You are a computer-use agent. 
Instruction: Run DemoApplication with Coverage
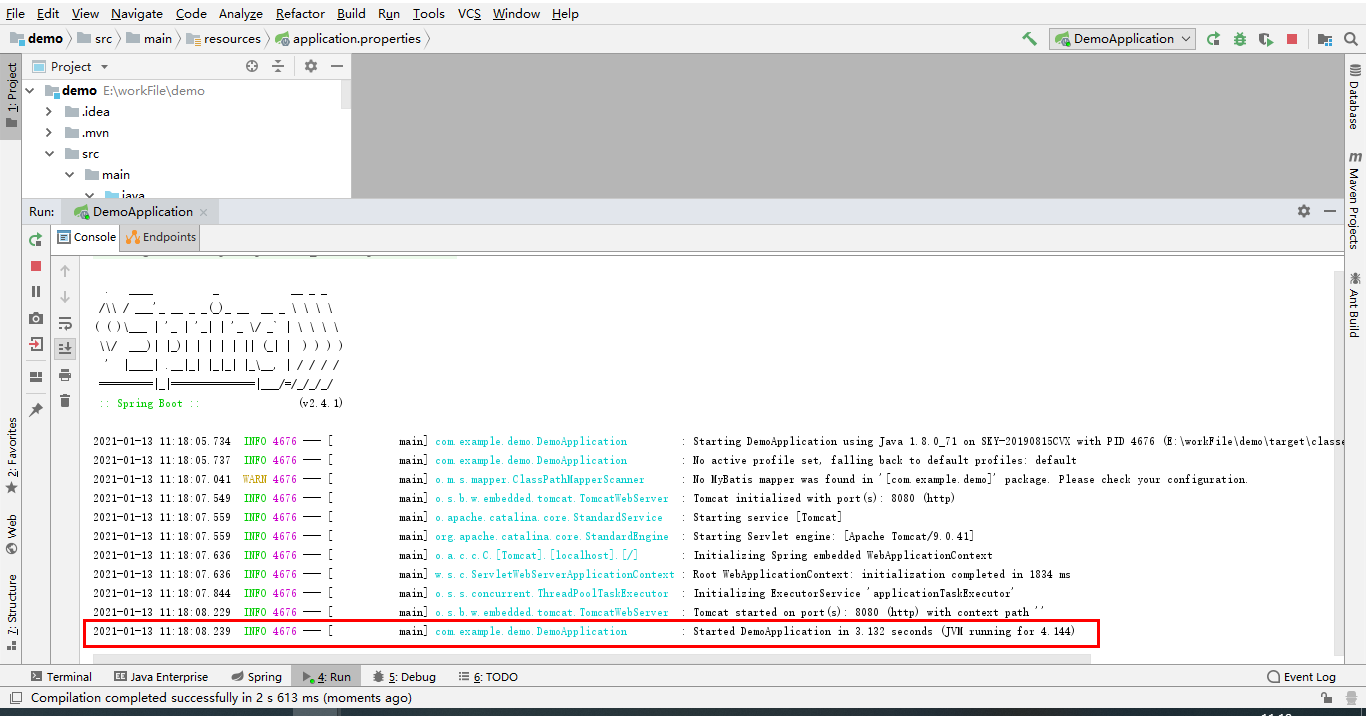tap(1266, 38)
